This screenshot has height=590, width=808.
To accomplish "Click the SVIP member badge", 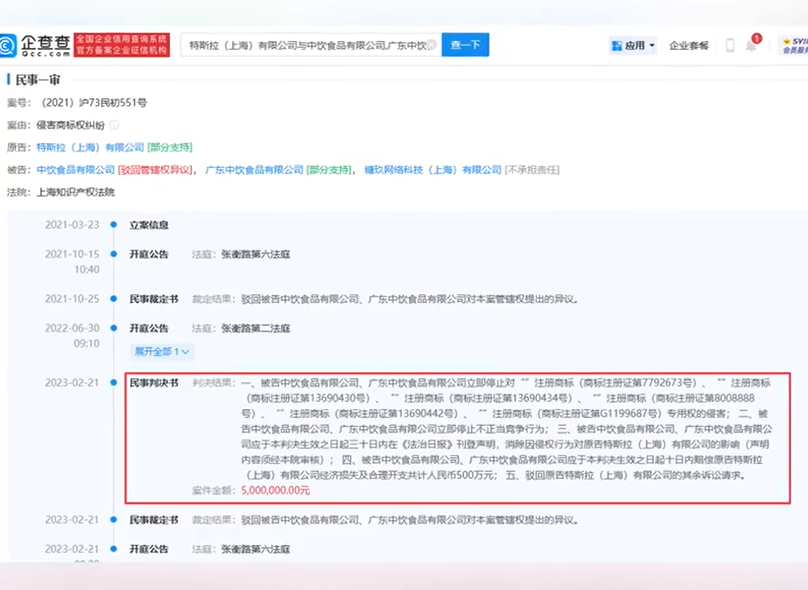I will pos(792,45).
